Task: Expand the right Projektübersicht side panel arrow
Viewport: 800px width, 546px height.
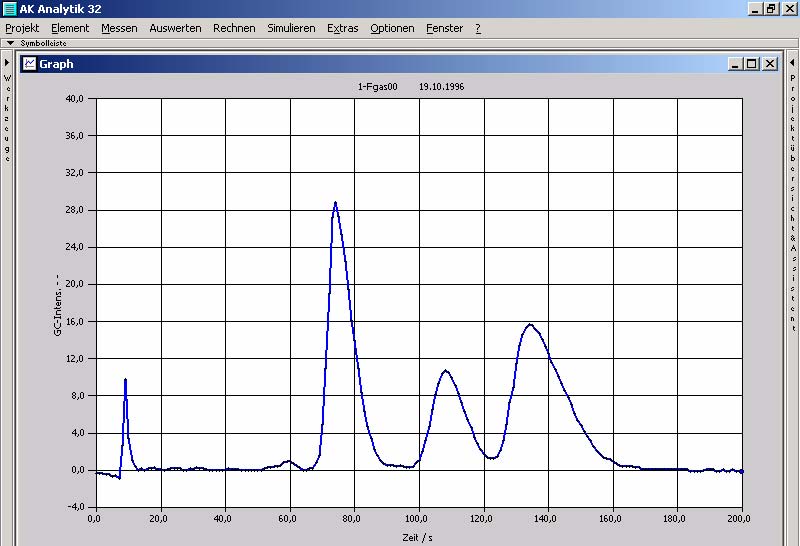Action: tap(792, 63)
